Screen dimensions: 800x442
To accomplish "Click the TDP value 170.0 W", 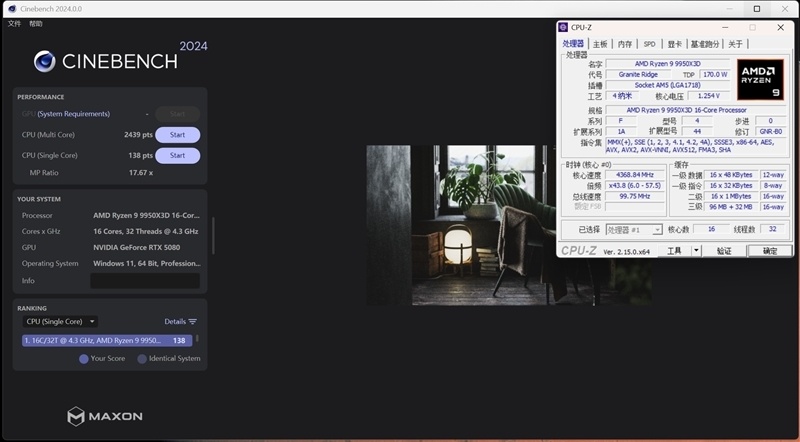I will click(715, 75).
